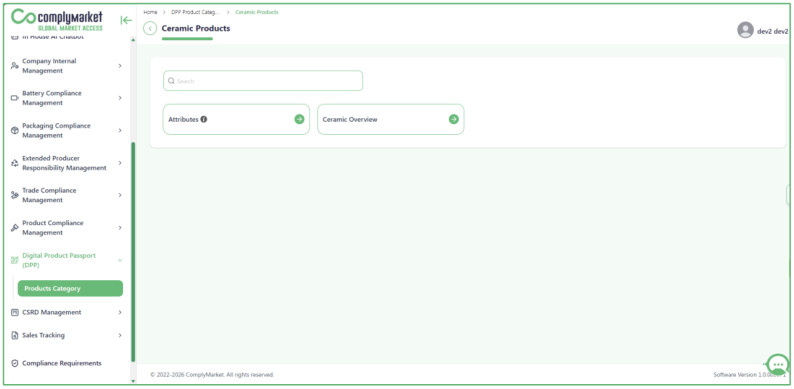
Task: Expand Product Compliance Management chevron
Action: coord(120,228)
